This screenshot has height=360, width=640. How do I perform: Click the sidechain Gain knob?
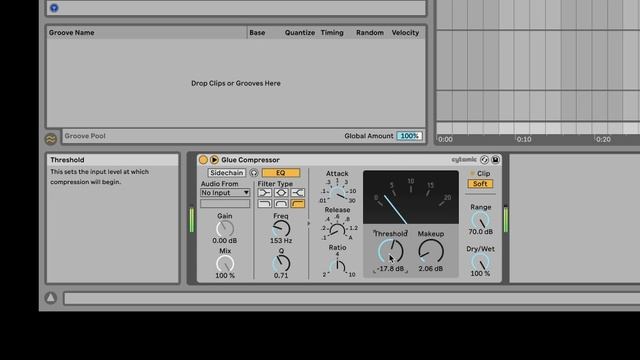point(225,229)
